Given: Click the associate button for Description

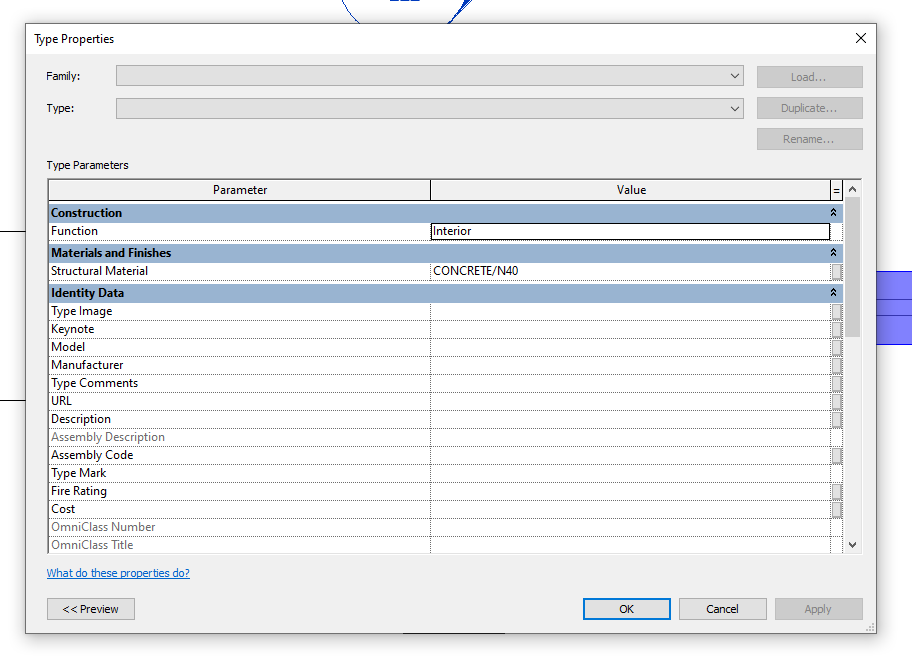Looking at the screenshot, I should click(836, 420).
